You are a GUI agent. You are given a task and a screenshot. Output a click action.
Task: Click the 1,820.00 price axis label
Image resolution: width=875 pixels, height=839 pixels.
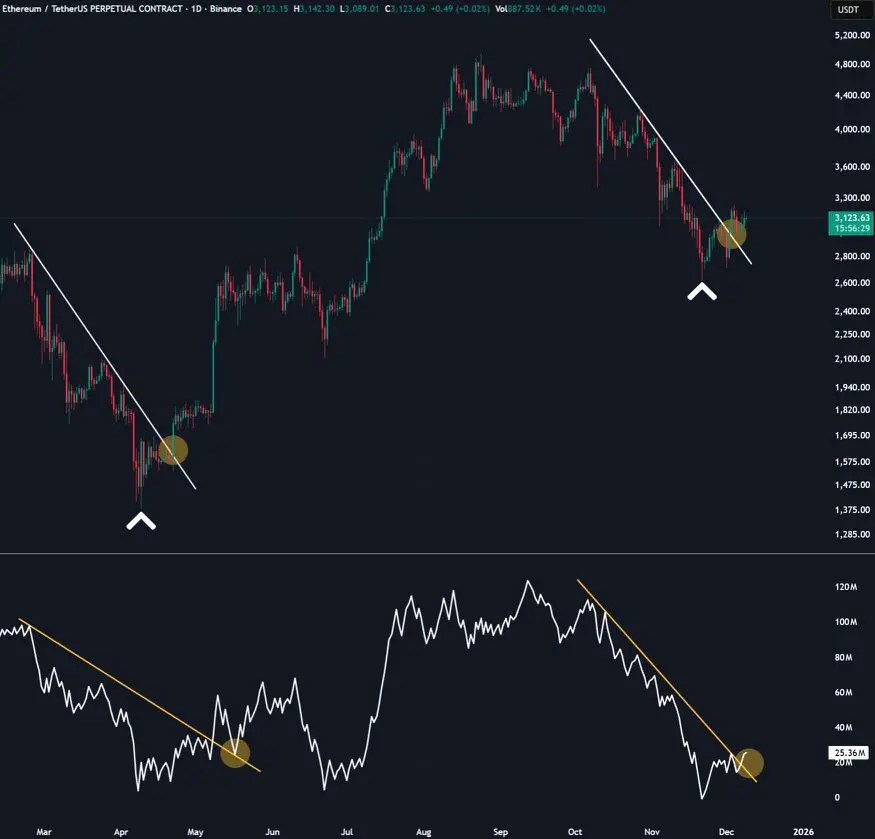tap(852, 410)
